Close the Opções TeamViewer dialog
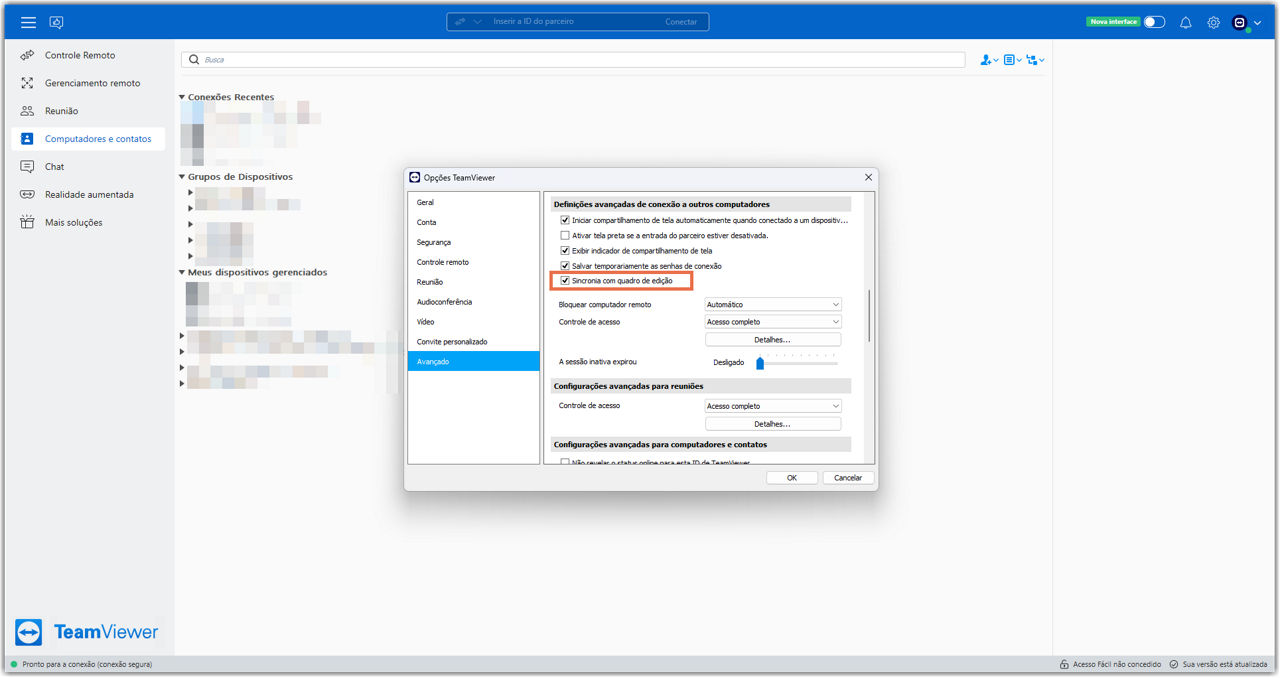 click(867, 177)
